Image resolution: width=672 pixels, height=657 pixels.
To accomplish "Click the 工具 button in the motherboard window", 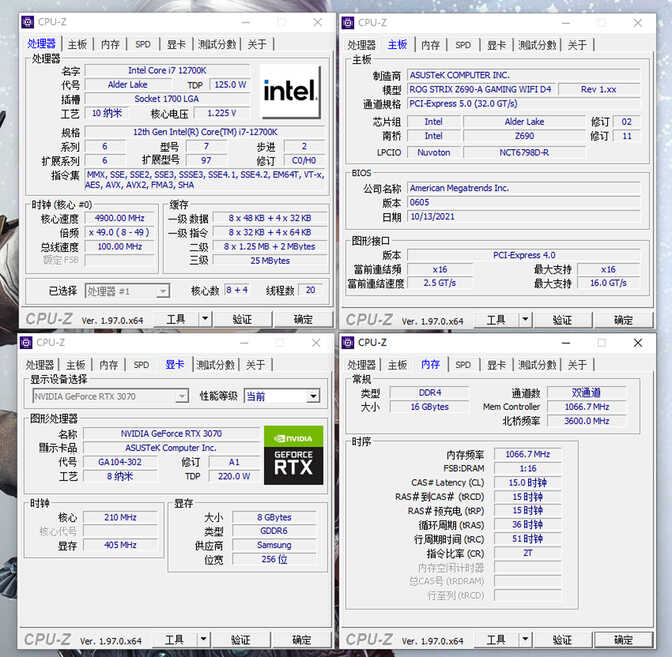I will coord(496,320).
